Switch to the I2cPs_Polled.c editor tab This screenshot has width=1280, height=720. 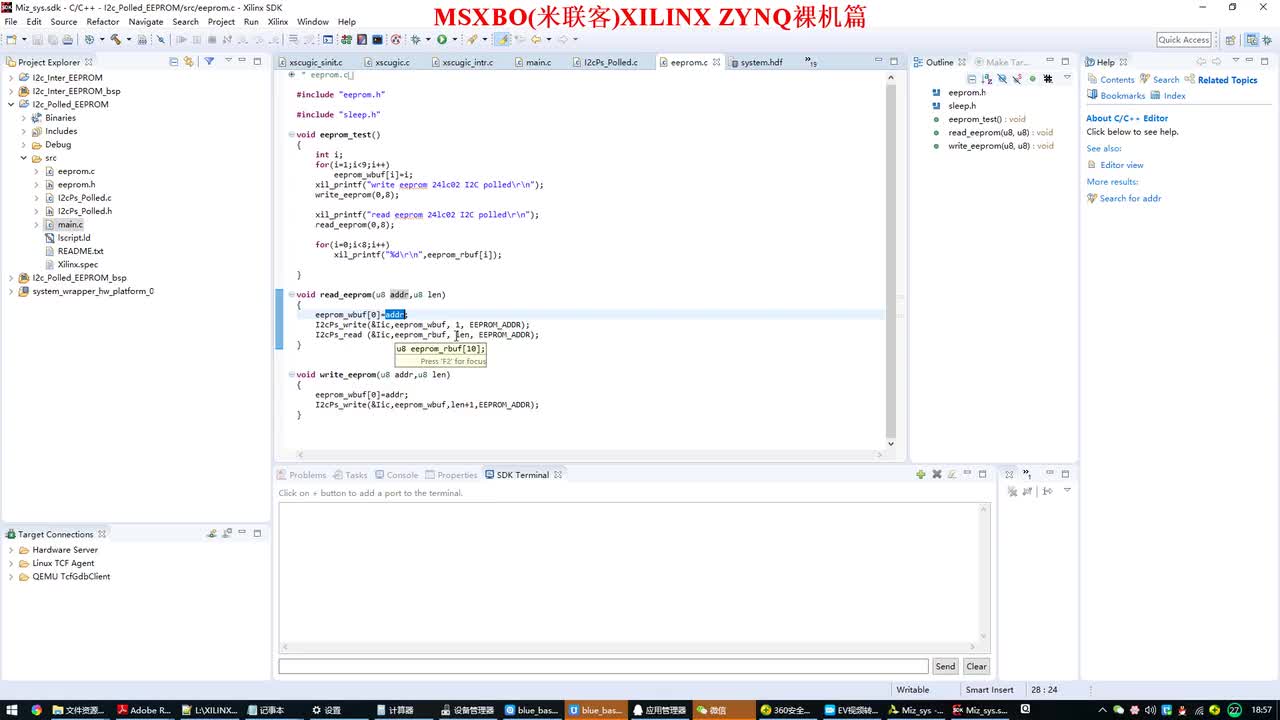(610, 62)
